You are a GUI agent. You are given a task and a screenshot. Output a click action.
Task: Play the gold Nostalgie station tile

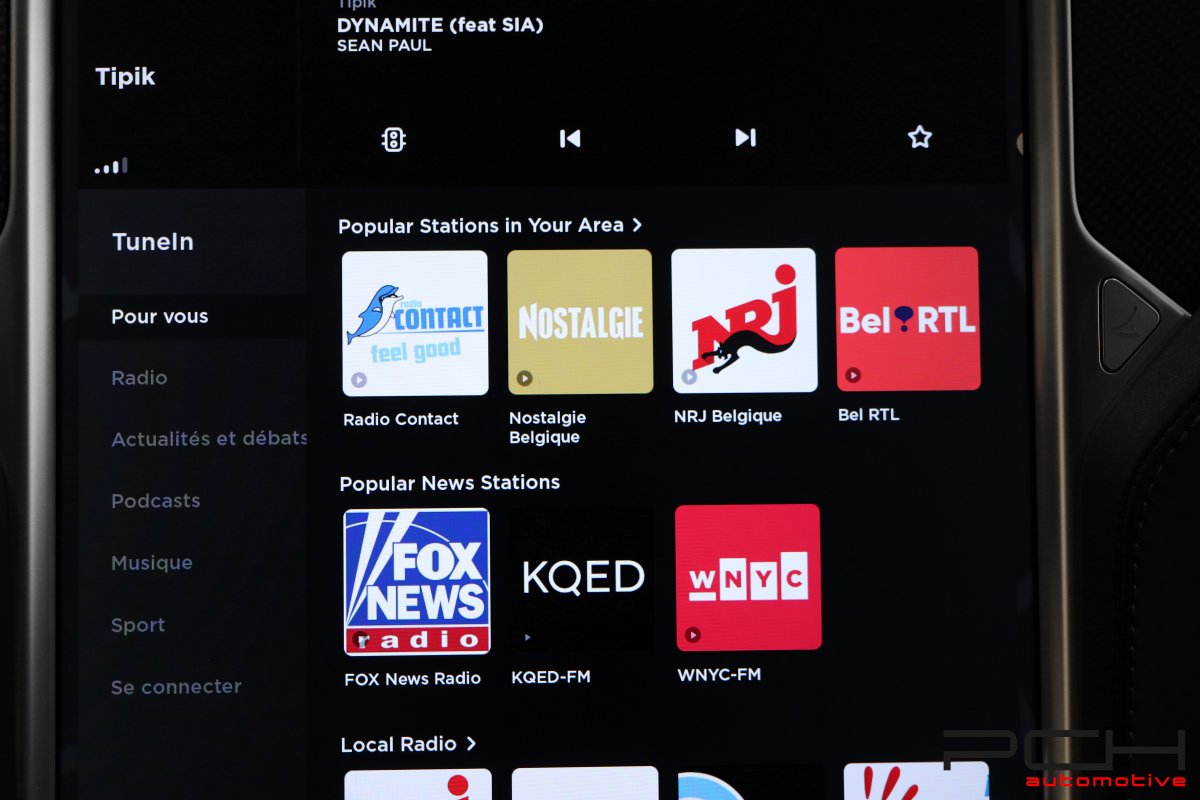[x=580, y=322]
